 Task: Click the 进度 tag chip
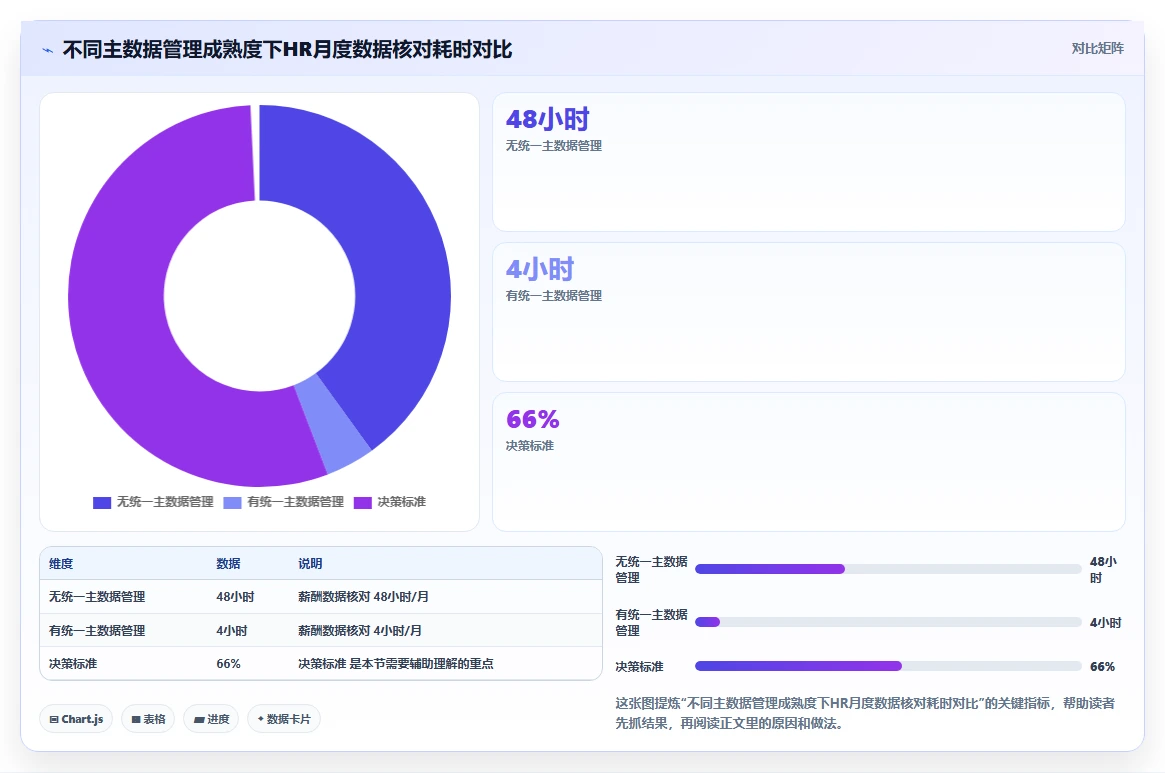(x=211, y=719)
